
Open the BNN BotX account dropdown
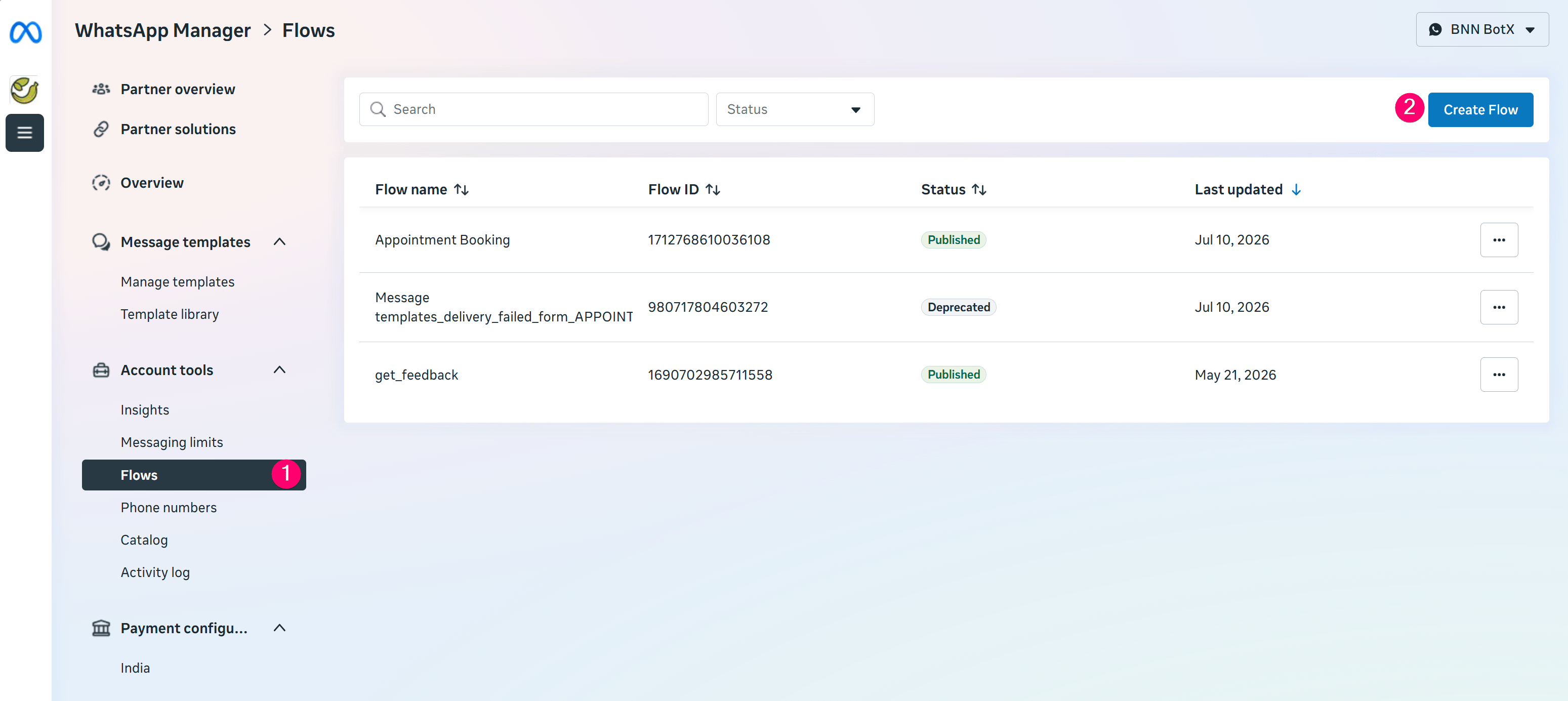(x=1481, y=30)
